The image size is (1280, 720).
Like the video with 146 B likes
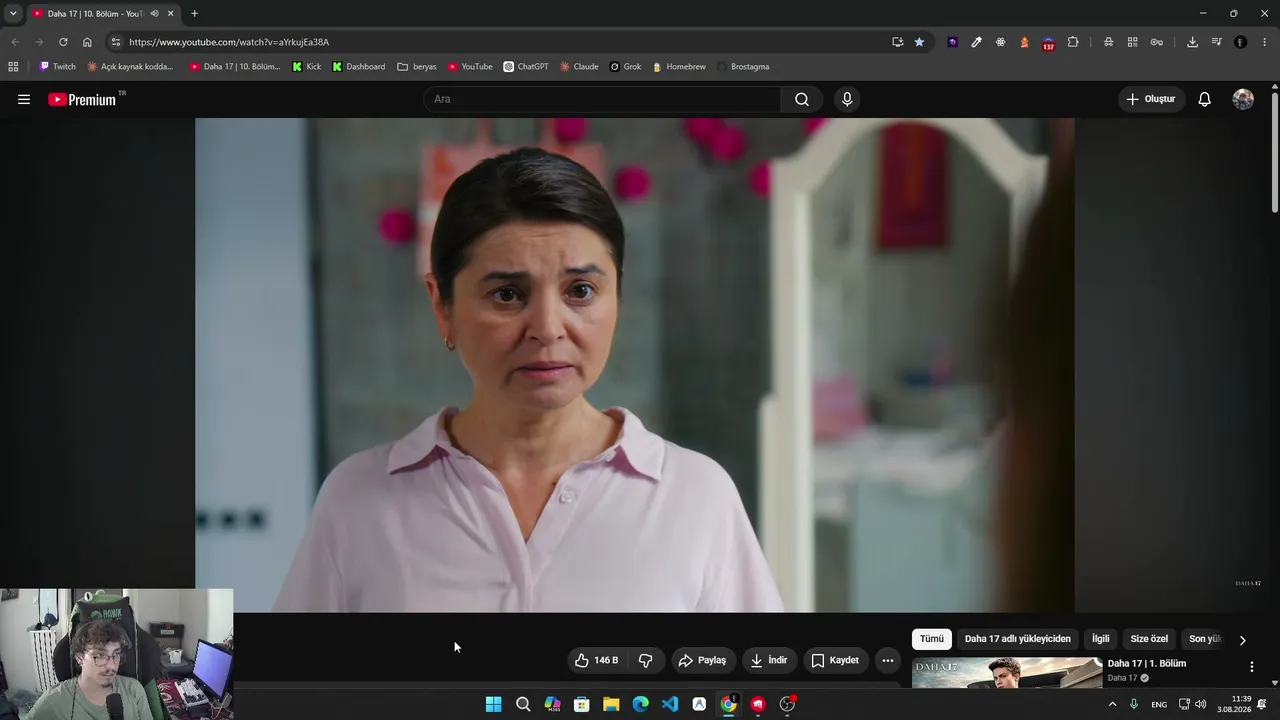click(x=596, y=660)
